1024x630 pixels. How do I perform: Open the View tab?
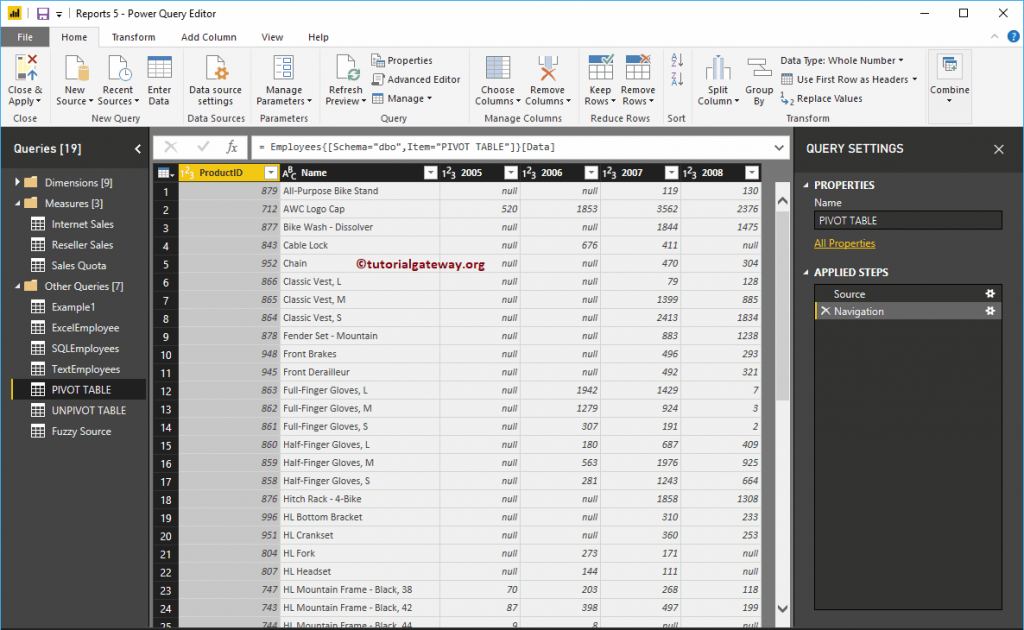click(x=272, y=37)
